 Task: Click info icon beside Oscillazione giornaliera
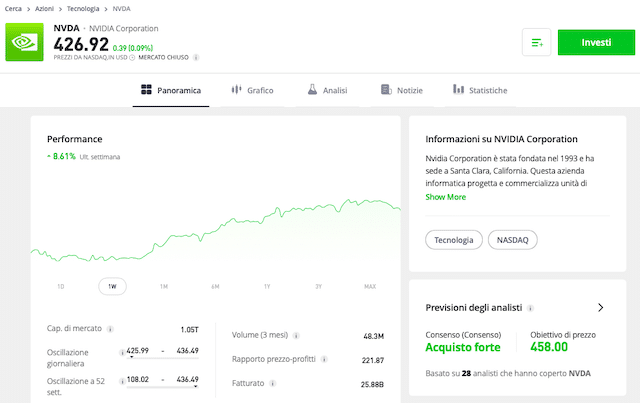122,353
